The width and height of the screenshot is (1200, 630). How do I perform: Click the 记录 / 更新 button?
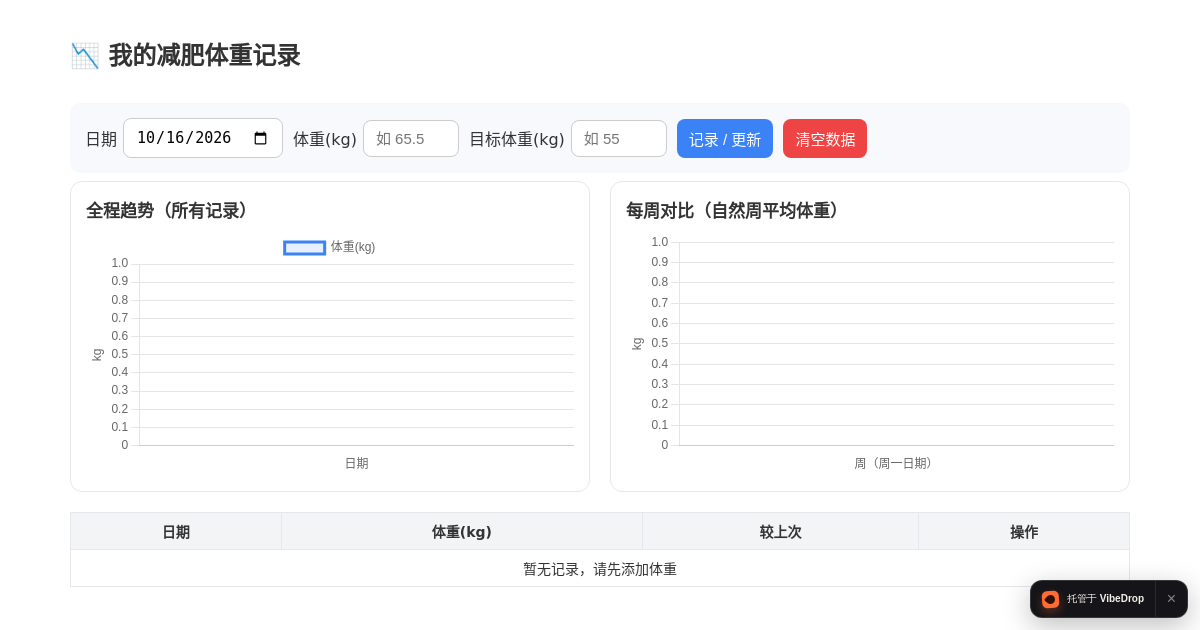725,139
